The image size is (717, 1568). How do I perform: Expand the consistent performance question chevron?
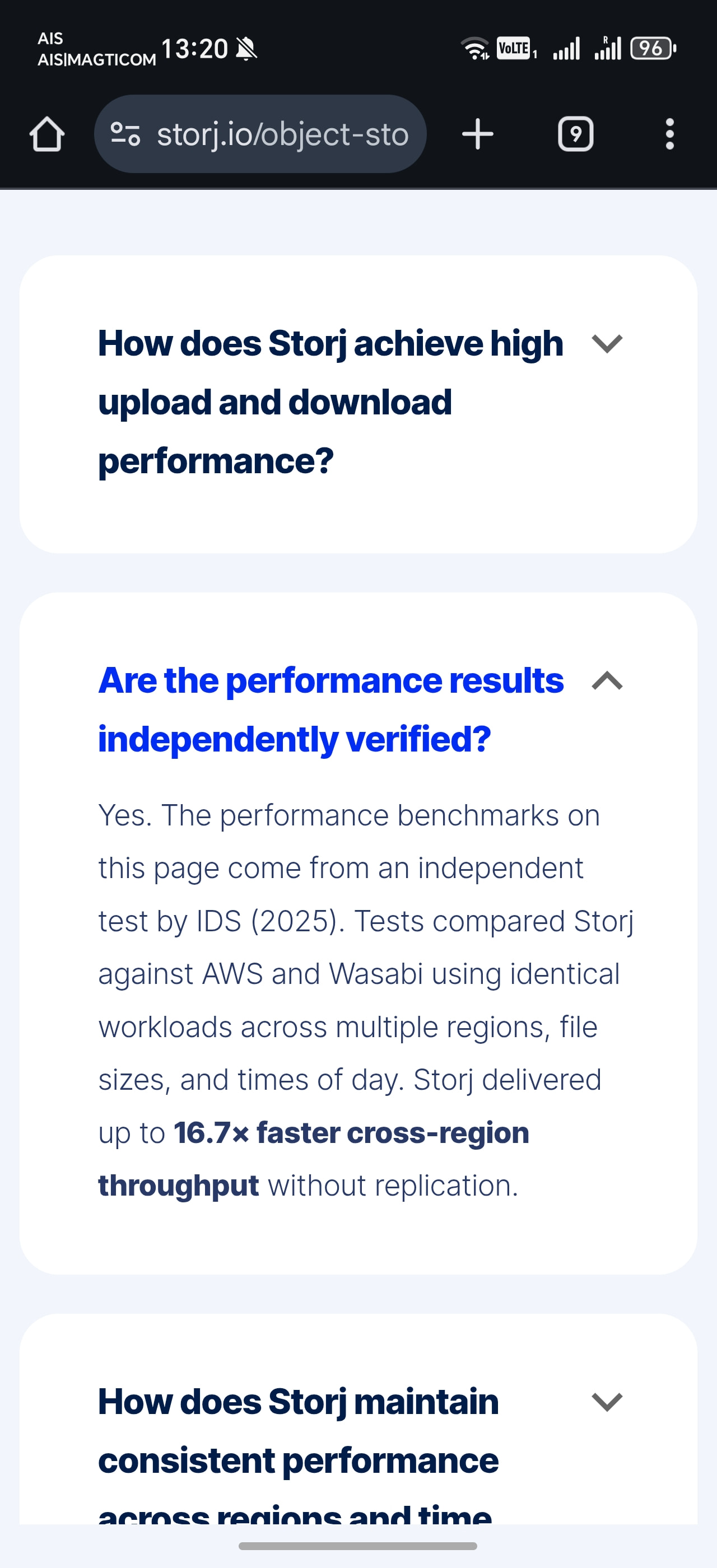[x=607, y=1402]
